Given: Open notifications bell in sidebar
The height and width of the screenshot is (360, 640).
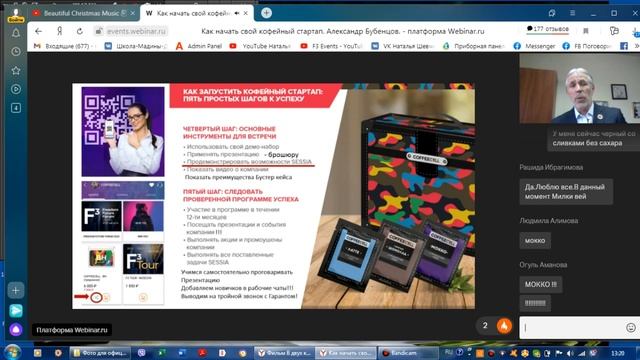Looking at the screenshot, I should tap(16, 33).
